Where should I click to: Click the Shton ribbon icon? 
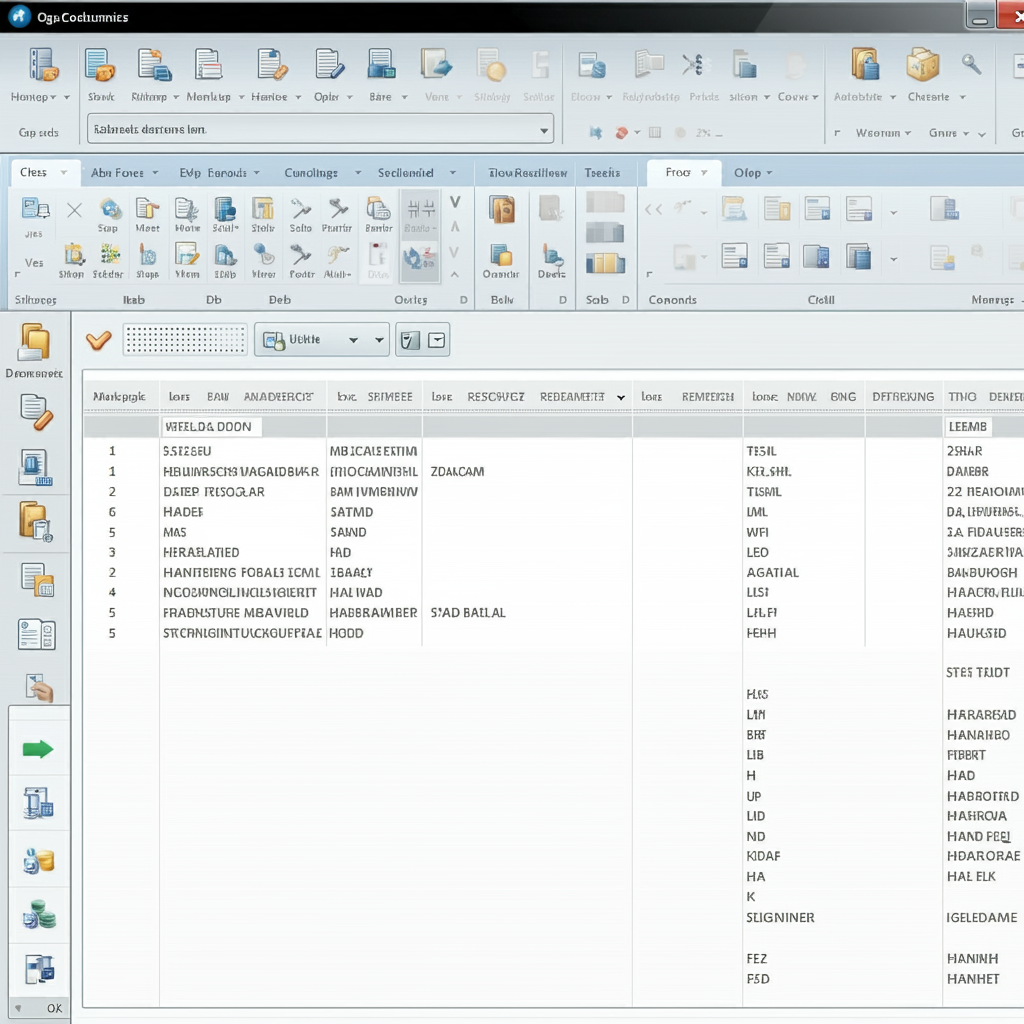(x=73, y=255)
